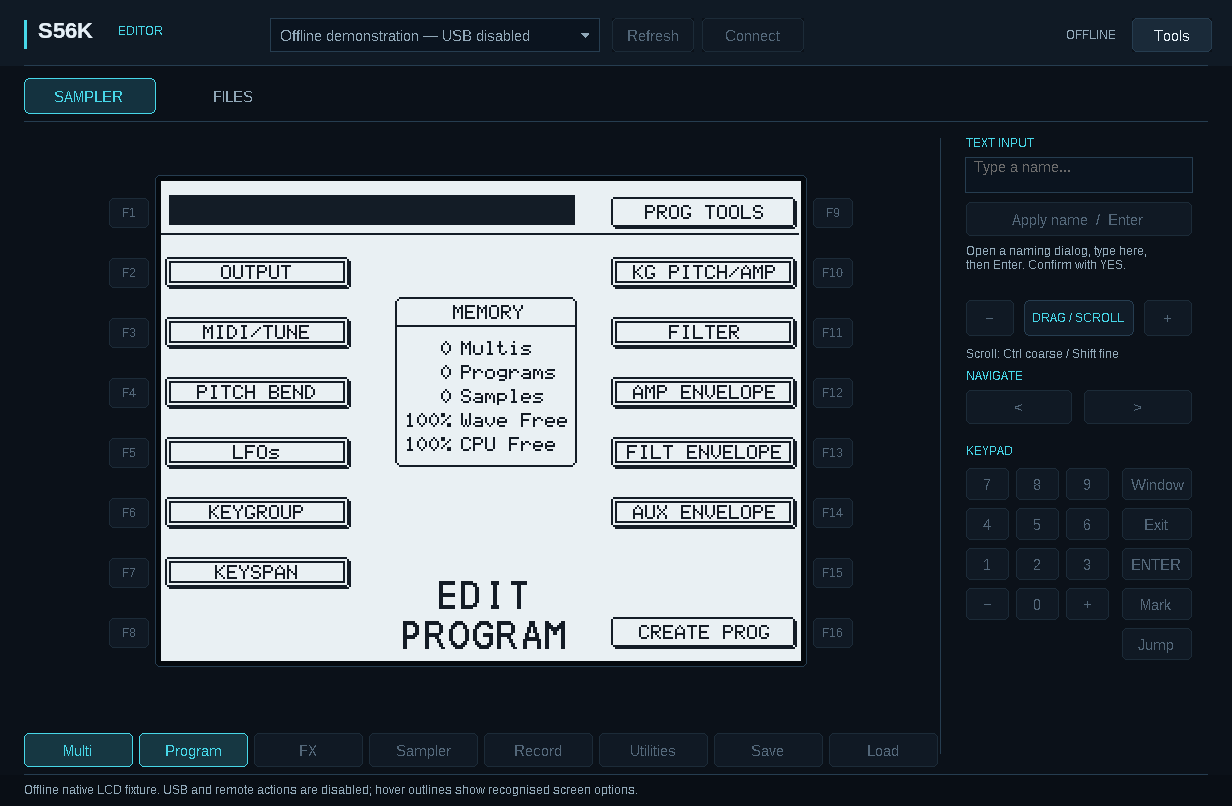
Task: Click the text input name field
Action: pos(1079,174)
